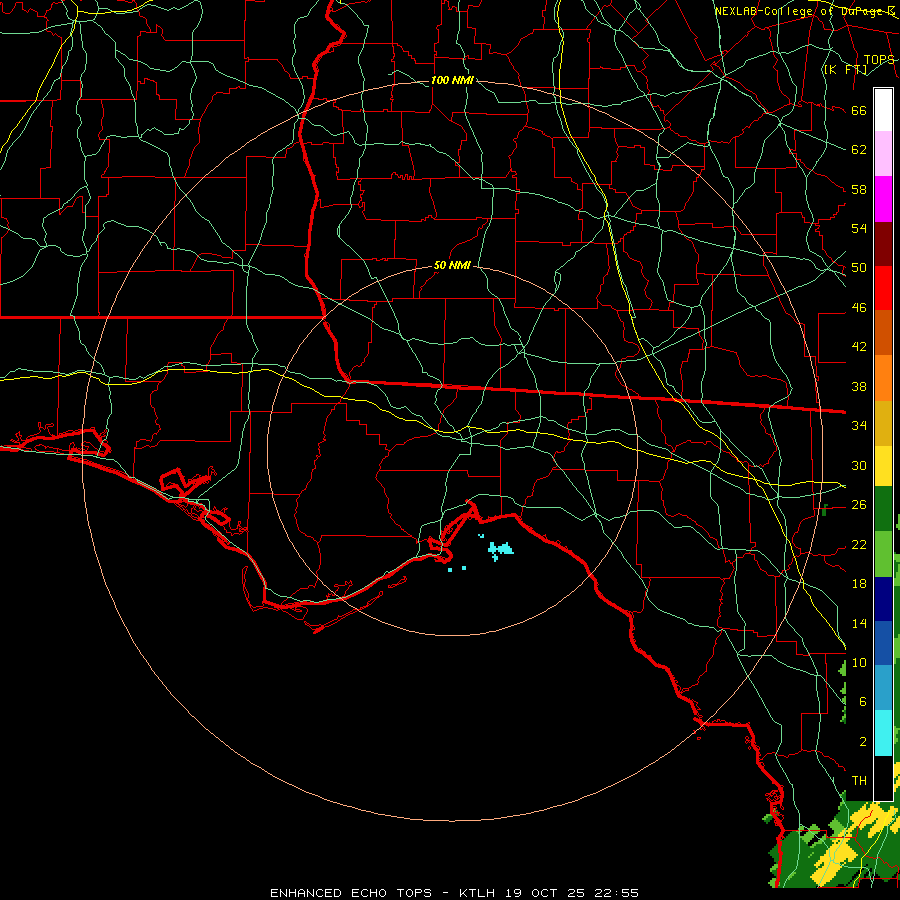Viewport: 900px width, 900px height.
Task: Click the 14 value on the legend
Action: [859, 623]
